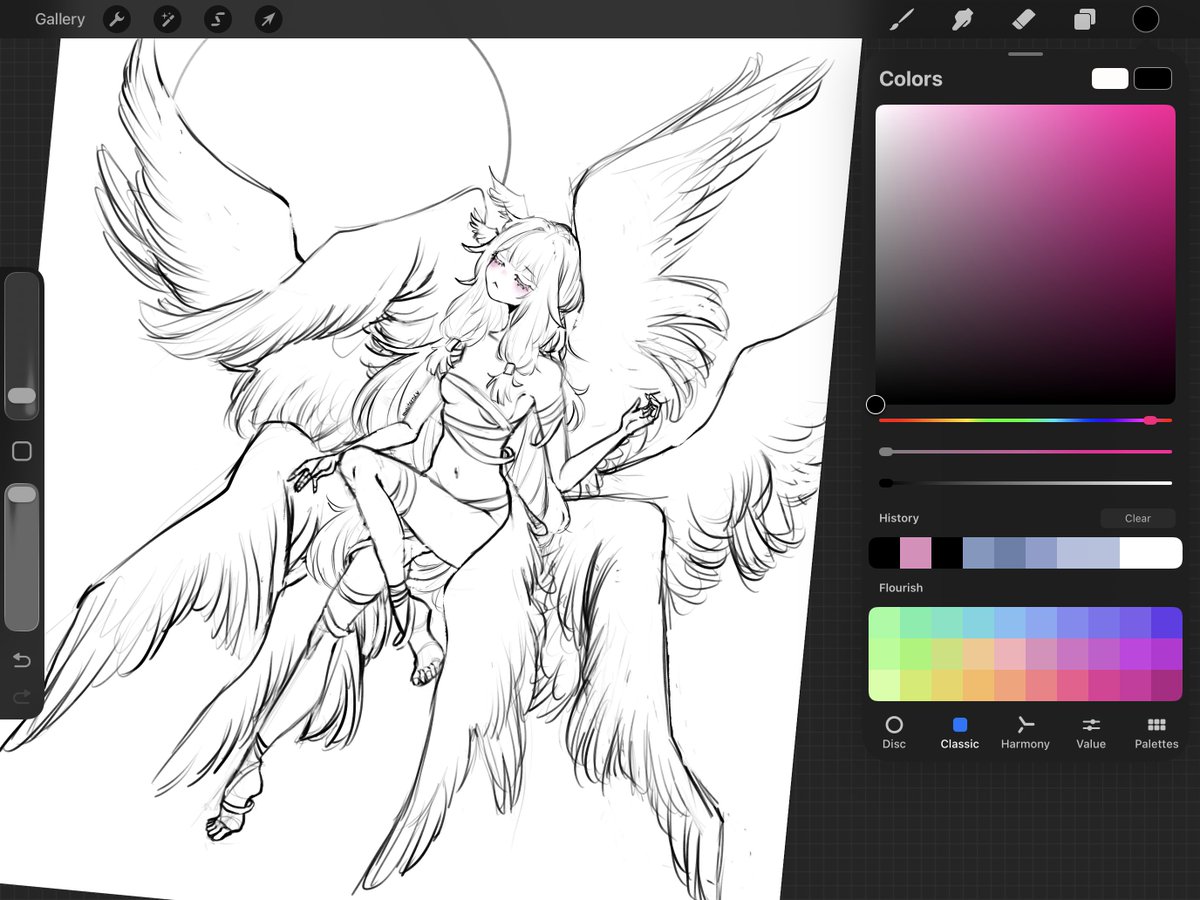The height and width of the screenshot is (900, 1200).
Task: Switch to the Disc color tab
Action: pos(894,732)
